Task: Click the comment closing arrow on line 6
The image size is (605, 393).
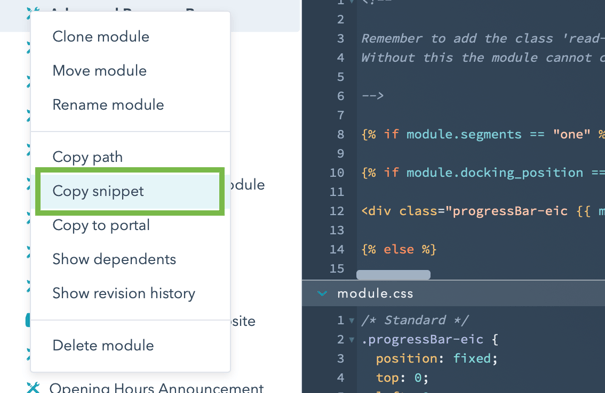Action: point(372,96)
